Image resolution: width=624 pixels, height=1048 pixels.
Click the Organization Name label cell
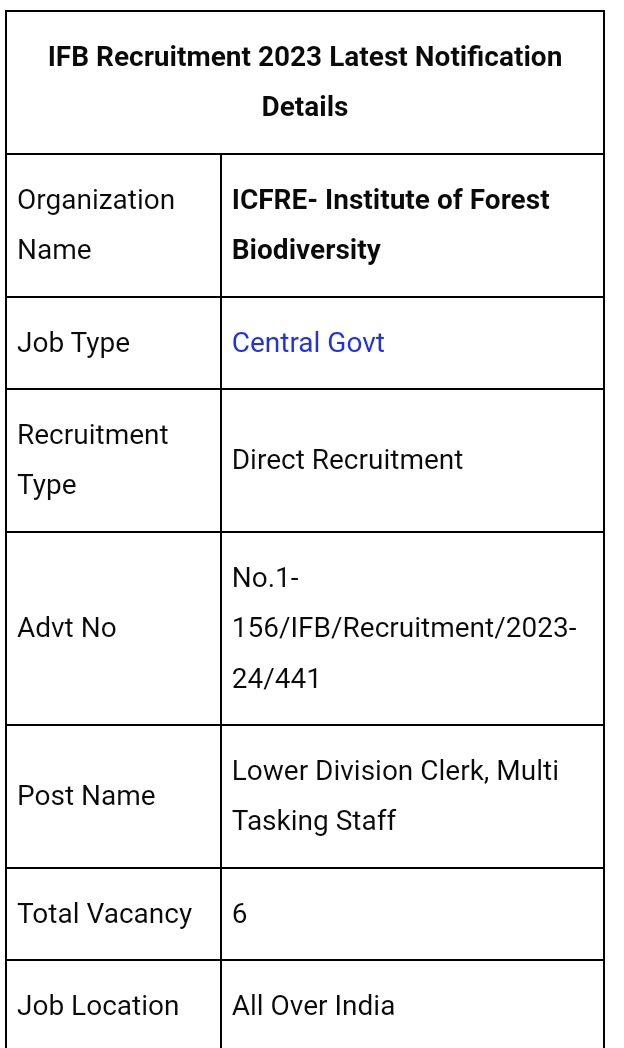pos(114,225)
